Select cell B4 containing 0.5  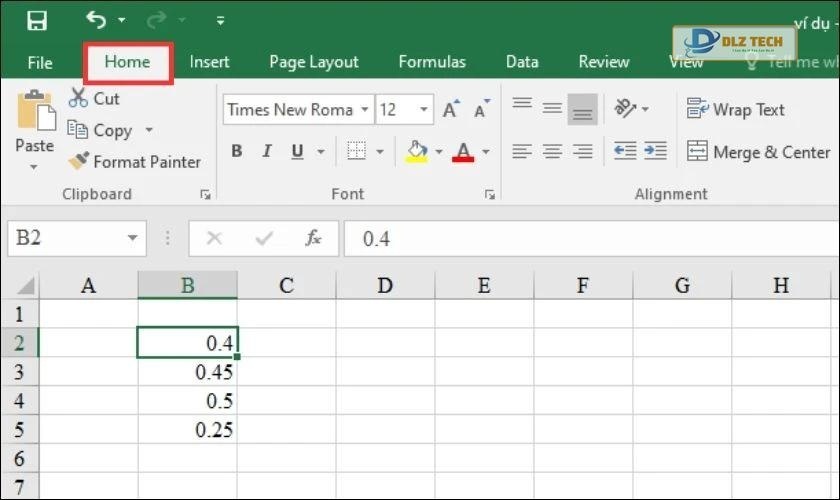(x=187, y=401)
